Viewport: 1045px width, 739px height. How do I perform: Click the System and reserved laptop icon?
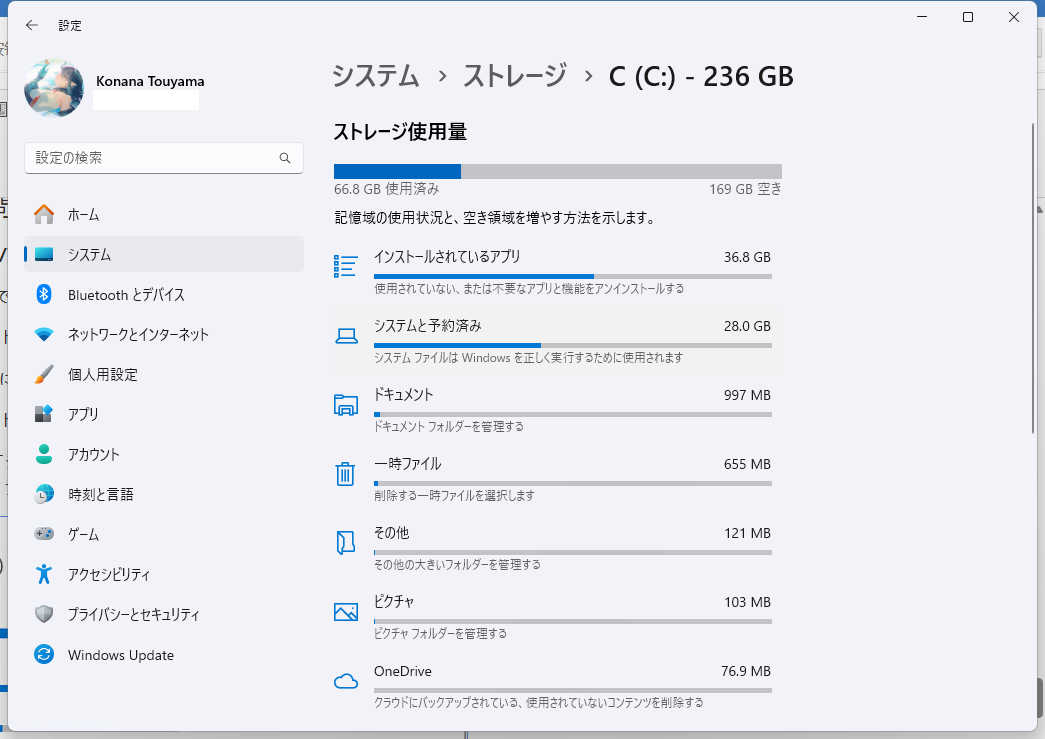tap(345, 335)
